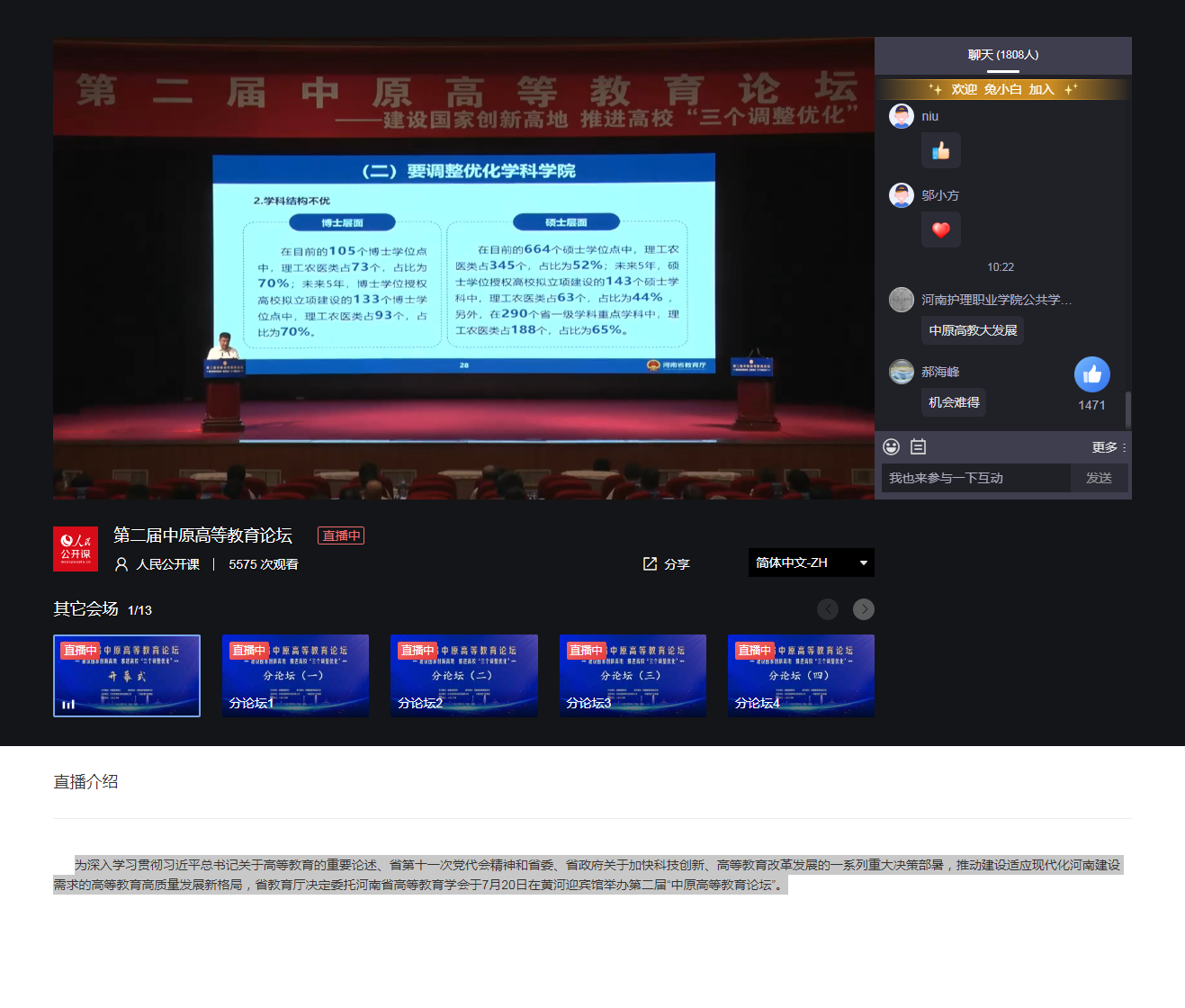Expand the 更多 options in chat
Viewport: 1185px width, 1008px height.
[1109, 447]
